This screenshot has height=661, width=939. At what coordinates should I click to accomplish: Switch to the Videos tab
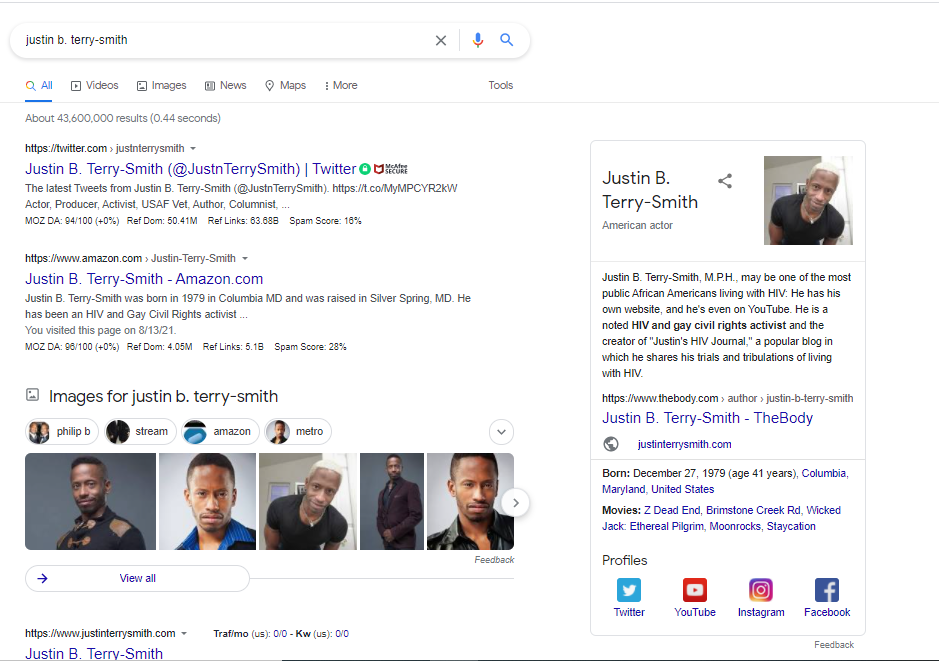click(95, 86)
